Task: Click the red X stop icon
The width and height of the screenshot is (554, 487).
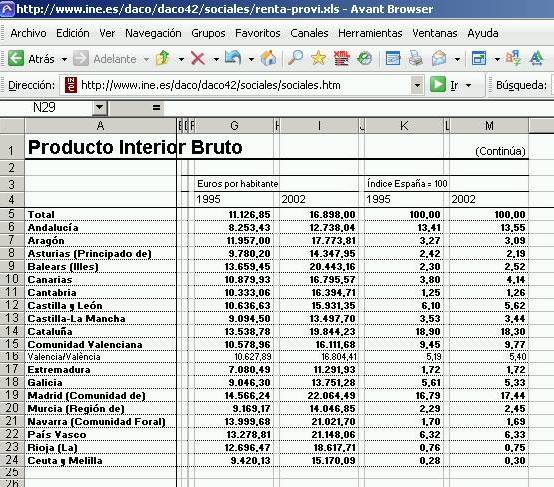Action: (198, 58)
